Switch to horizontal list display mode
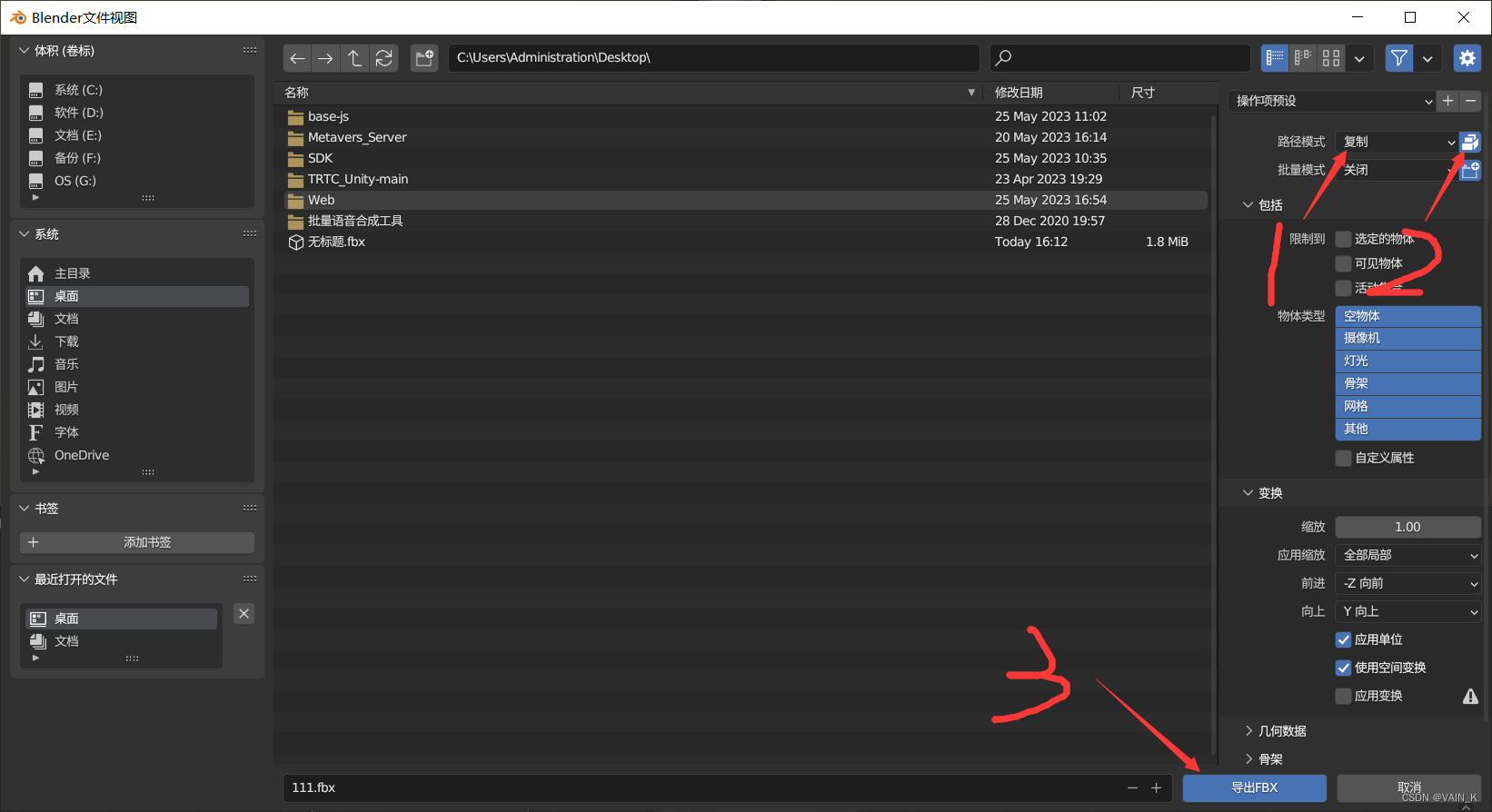 click(1303, 58)
